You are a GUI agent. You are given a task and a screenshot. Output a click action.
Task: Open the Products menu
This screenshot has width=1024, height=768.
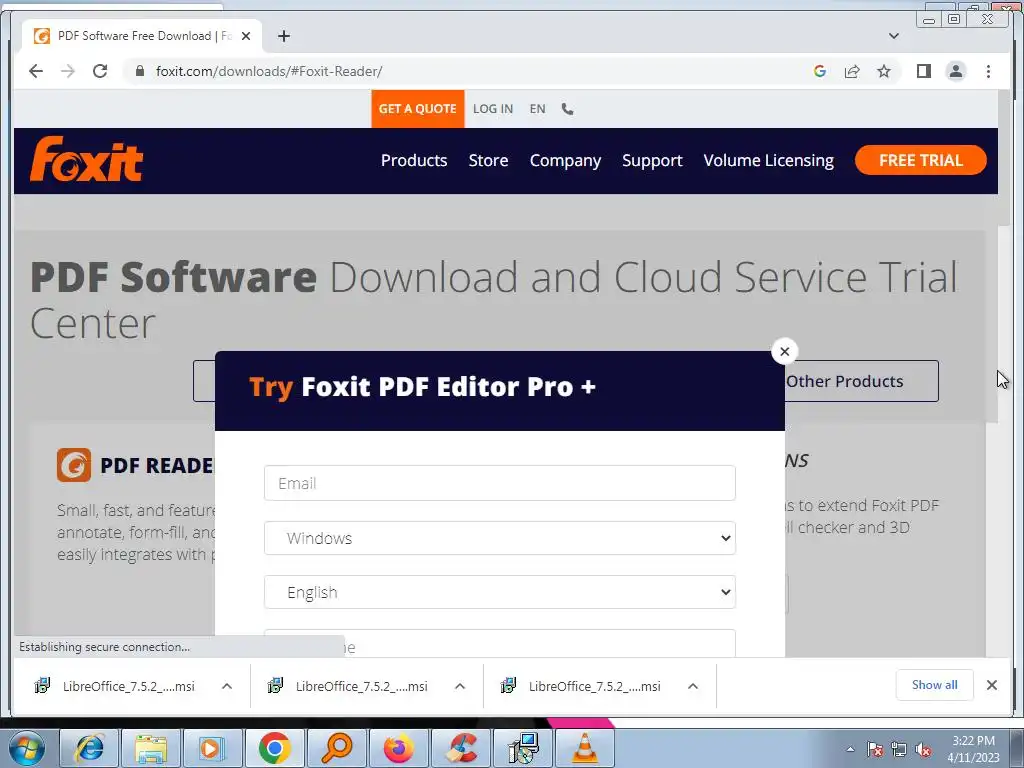(x=414, y=161)
